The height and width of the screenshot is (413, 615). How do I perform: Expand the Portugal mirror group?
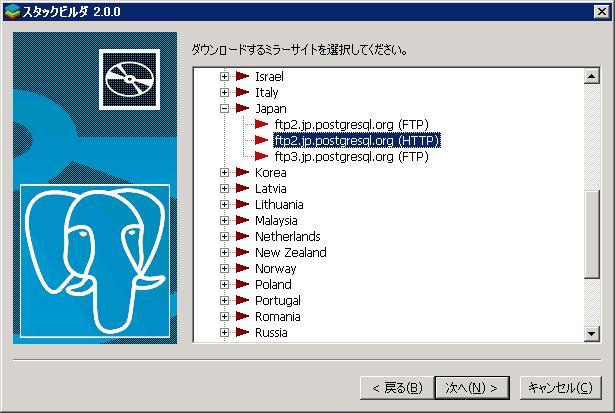224,300
